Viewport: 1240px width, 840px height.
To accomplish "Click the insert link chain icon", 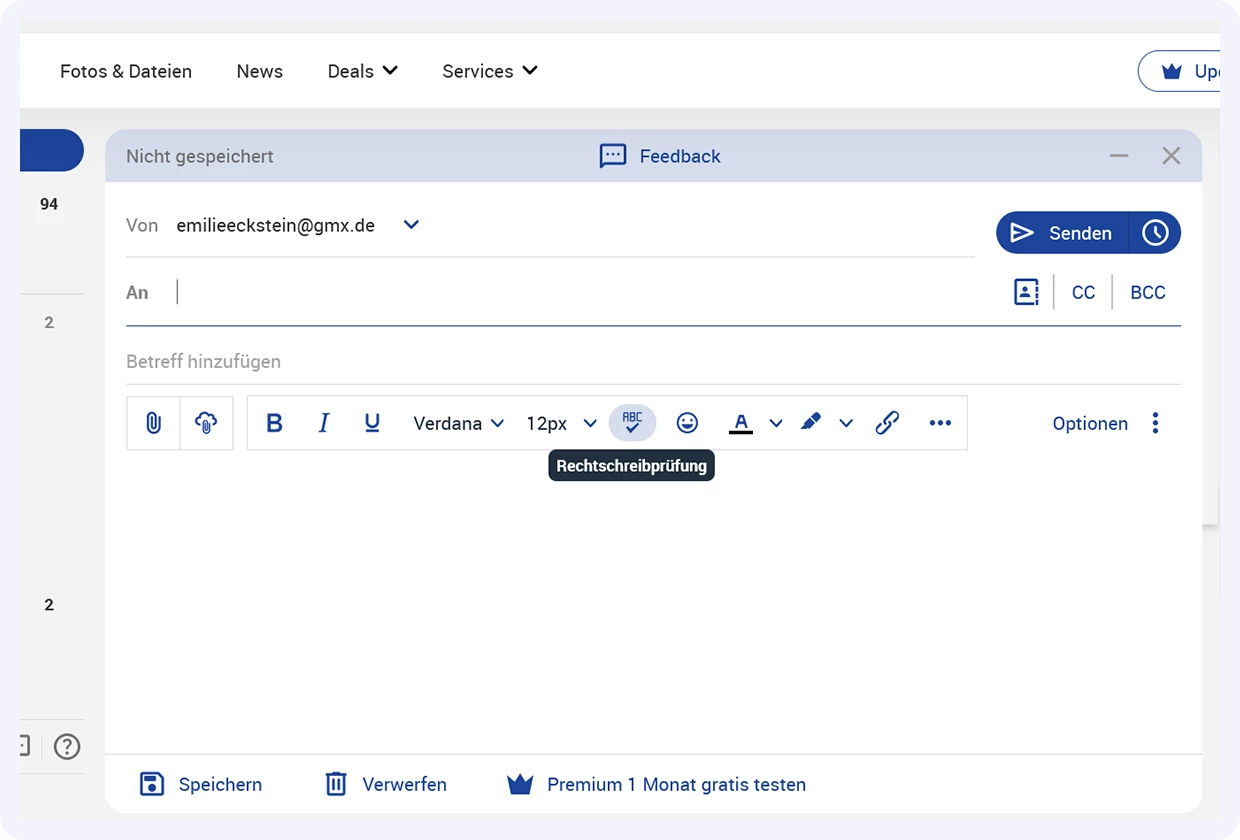I will coord(887,423).
